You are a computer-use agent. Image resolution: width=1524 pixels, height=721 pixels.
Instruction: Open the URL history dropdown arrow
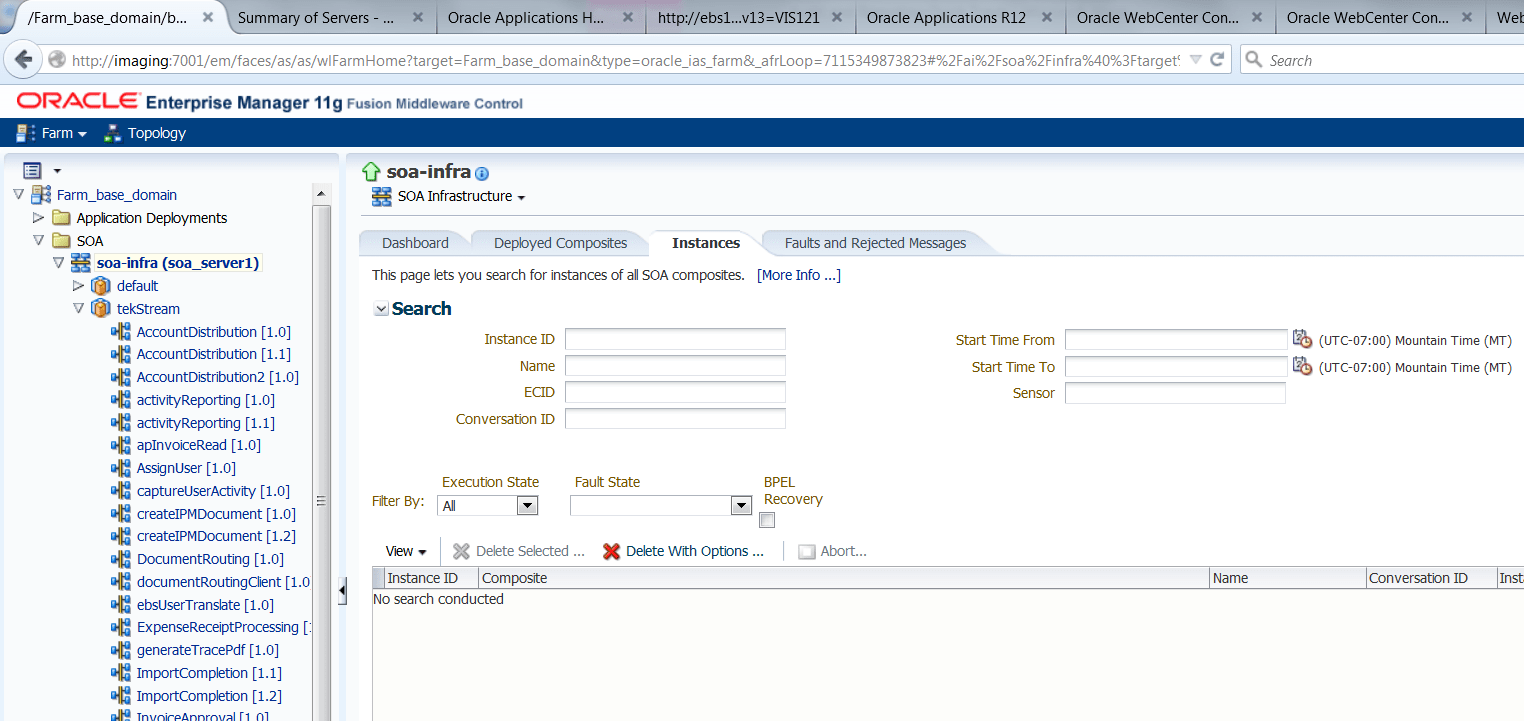(x=1195, y=60)
